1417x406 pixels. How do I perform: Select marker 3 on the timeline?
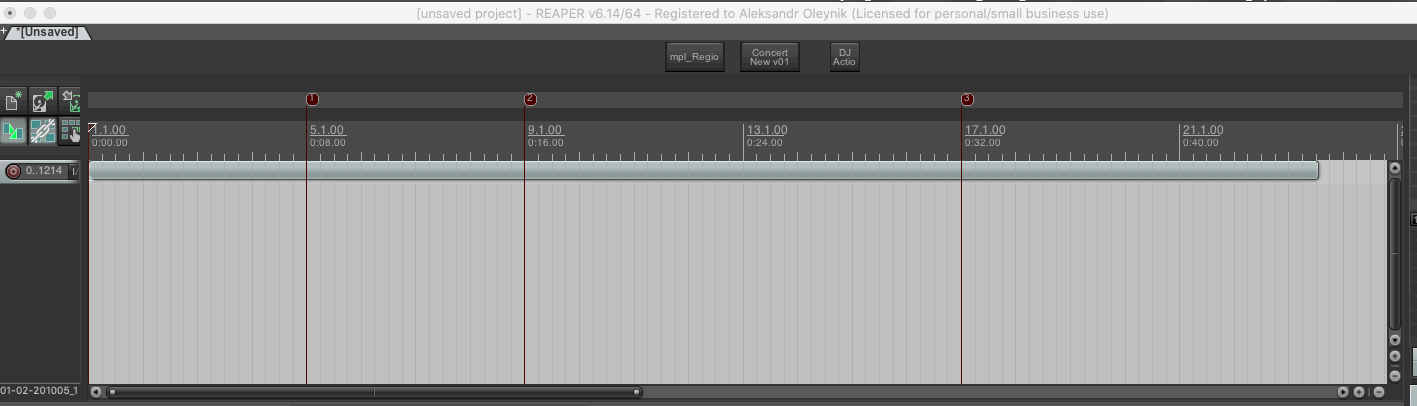(x=967, y=99)
